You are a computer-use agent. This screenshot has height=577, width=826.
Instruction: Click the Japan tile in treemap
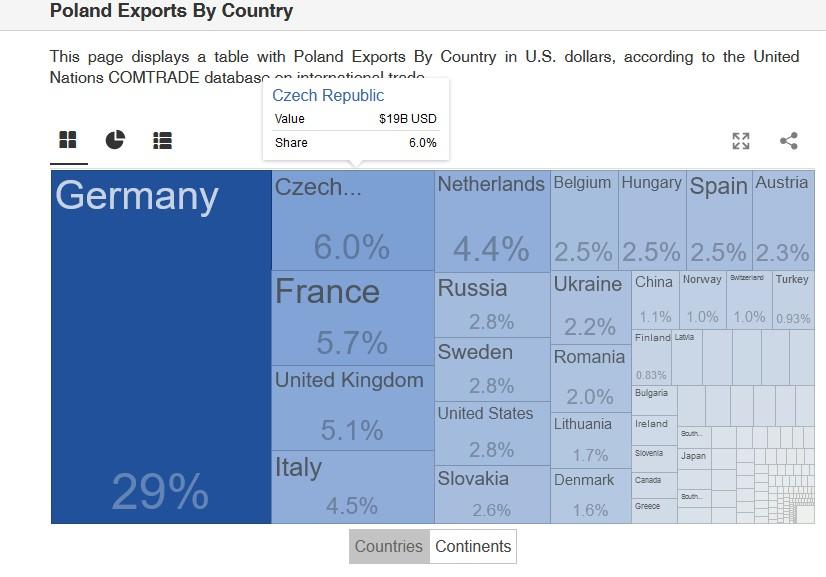[694, 458]
